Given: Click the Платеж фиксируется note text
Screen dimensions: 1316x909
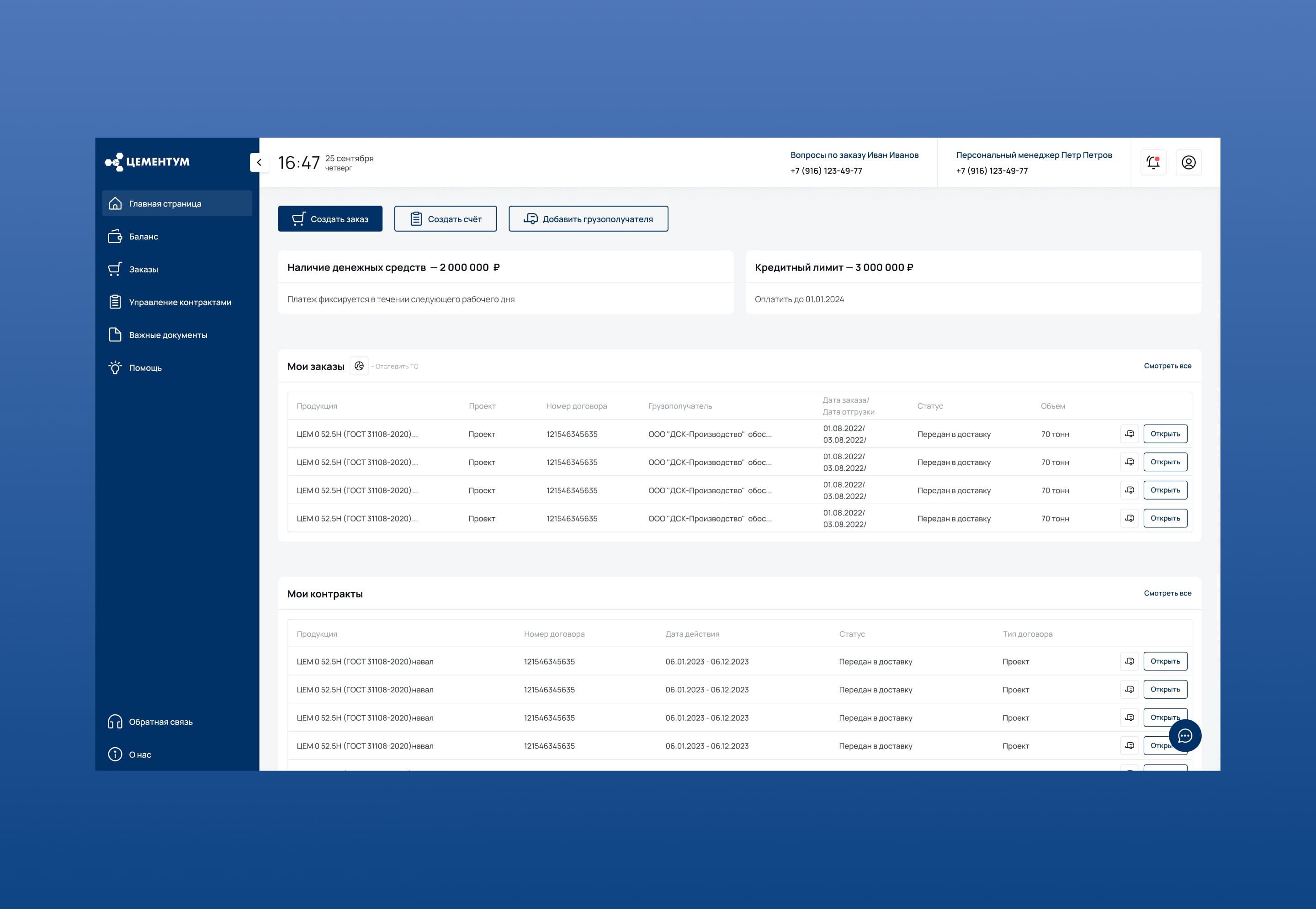Looking at the screenshot, I should tap(401, 299).
